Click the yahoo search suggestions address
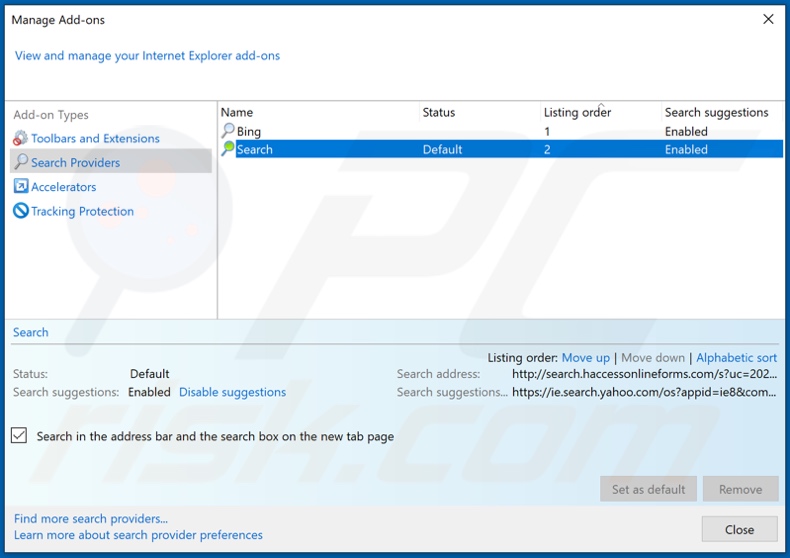 [x=644, y=392]
